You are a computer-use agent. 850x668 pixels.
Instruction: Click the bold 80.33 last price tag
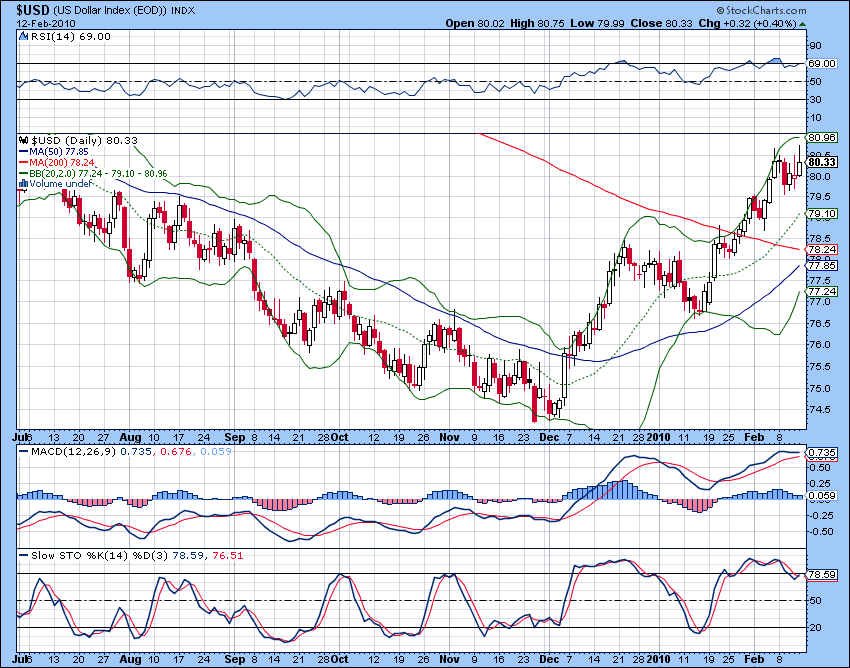(x=822, y=162)
